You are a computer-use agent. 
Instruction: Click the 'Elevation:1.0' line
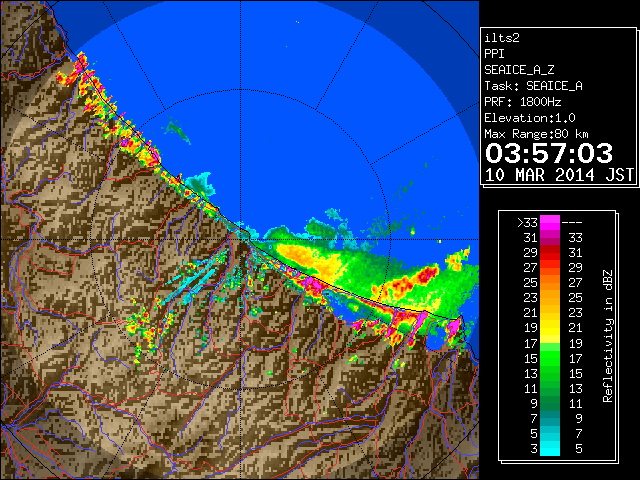(x=529, y=118)
